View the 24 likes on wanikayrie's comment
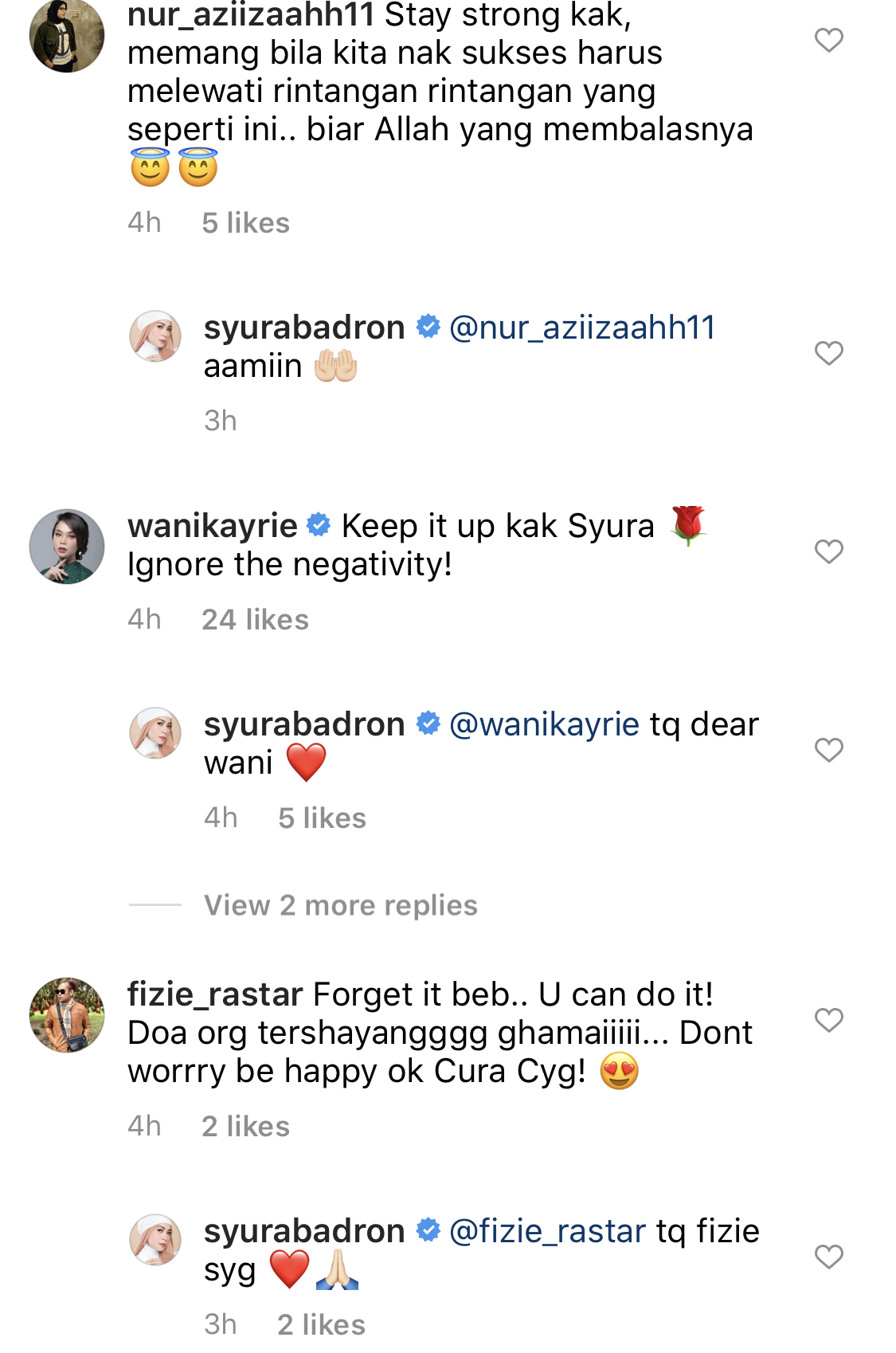 [x=255, y=619]
